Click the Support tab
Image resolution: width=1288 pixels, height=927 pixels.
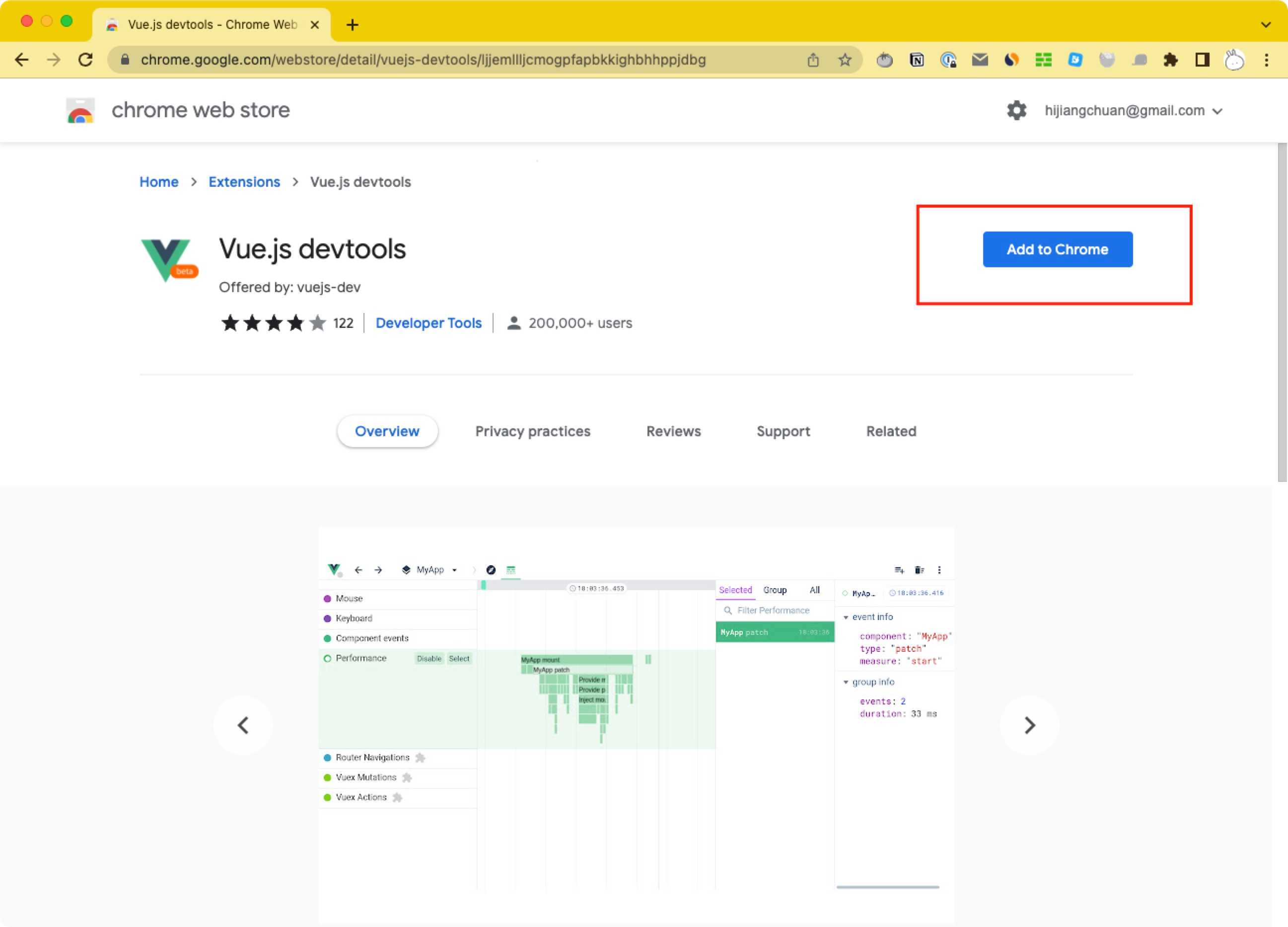point(783,431)
